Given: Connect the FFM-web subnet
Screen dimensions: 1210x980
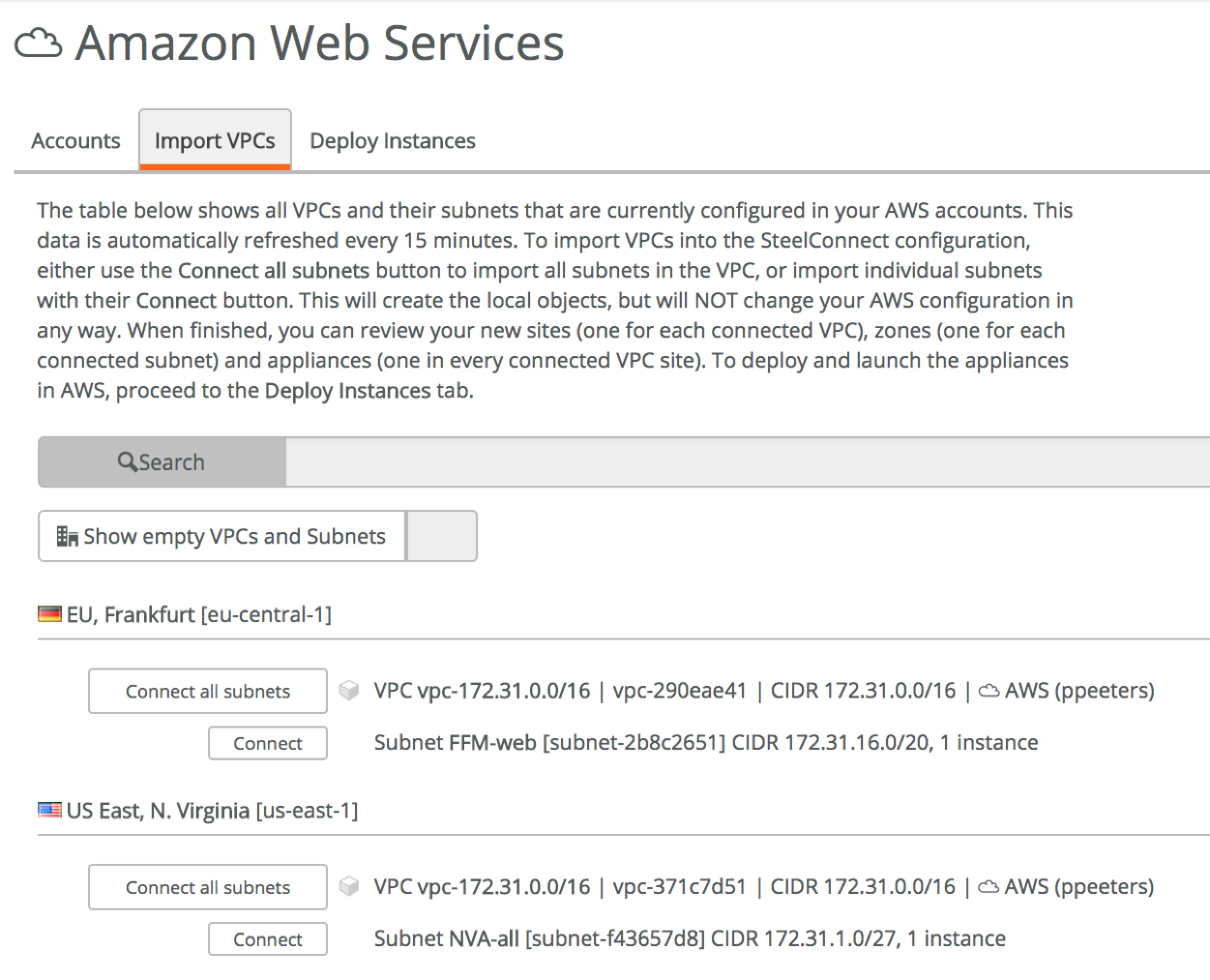Looking at the screenshot, I should point(268,743).
